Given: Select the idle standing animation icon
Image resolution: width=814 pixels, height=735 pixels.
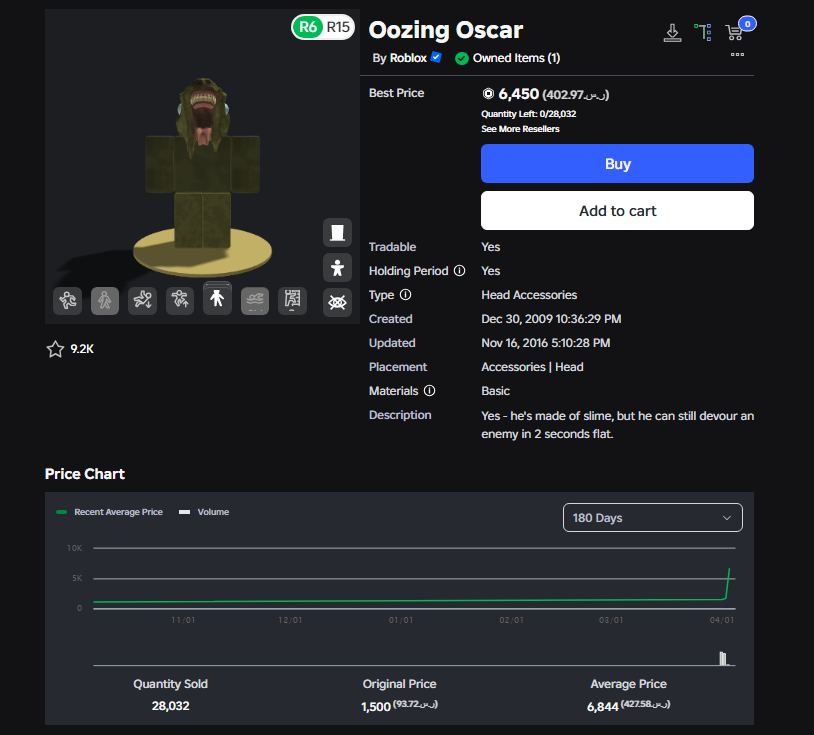Looking at the screenshot, I should click(x=217, y=298).
